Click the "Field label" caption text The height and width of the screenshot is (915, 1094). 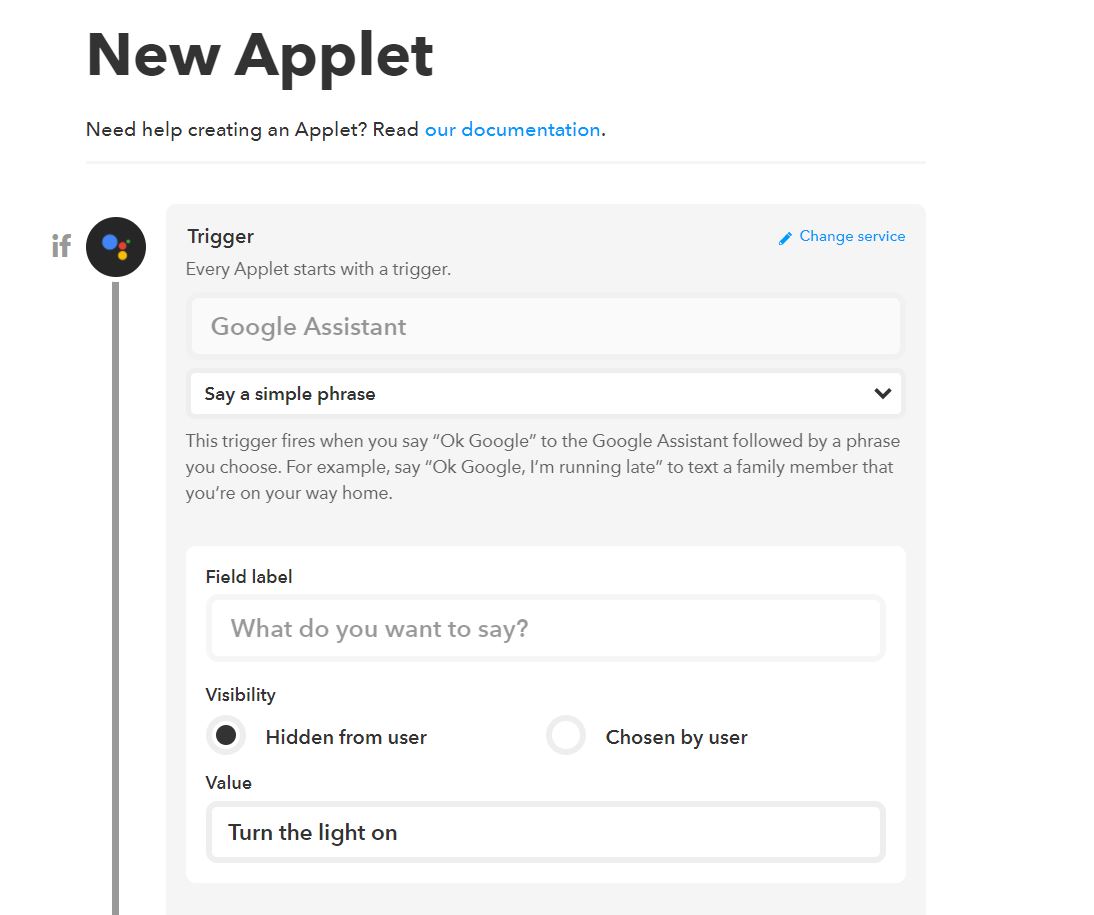(x=249, y=577)
